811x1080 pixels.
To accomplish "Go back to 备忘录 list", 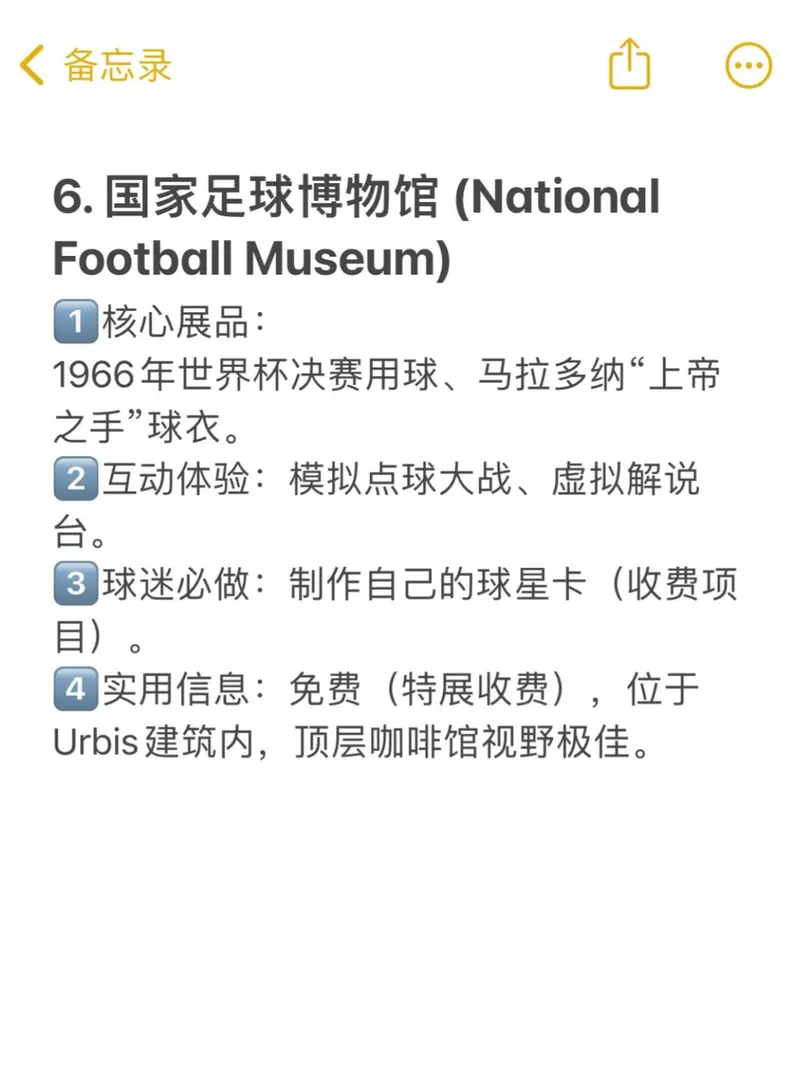I will 117,65.
